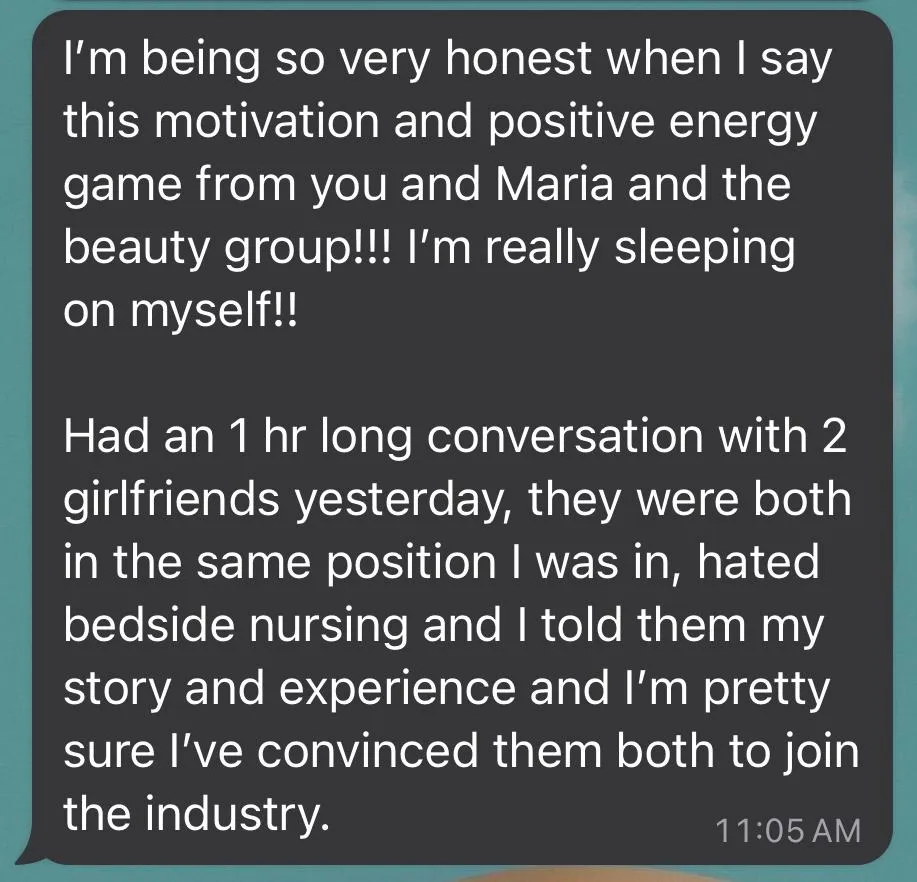This screenshot has width=917, height=882.
Task: Click the "on myself!!" line
Action: (x=180, y=313)
